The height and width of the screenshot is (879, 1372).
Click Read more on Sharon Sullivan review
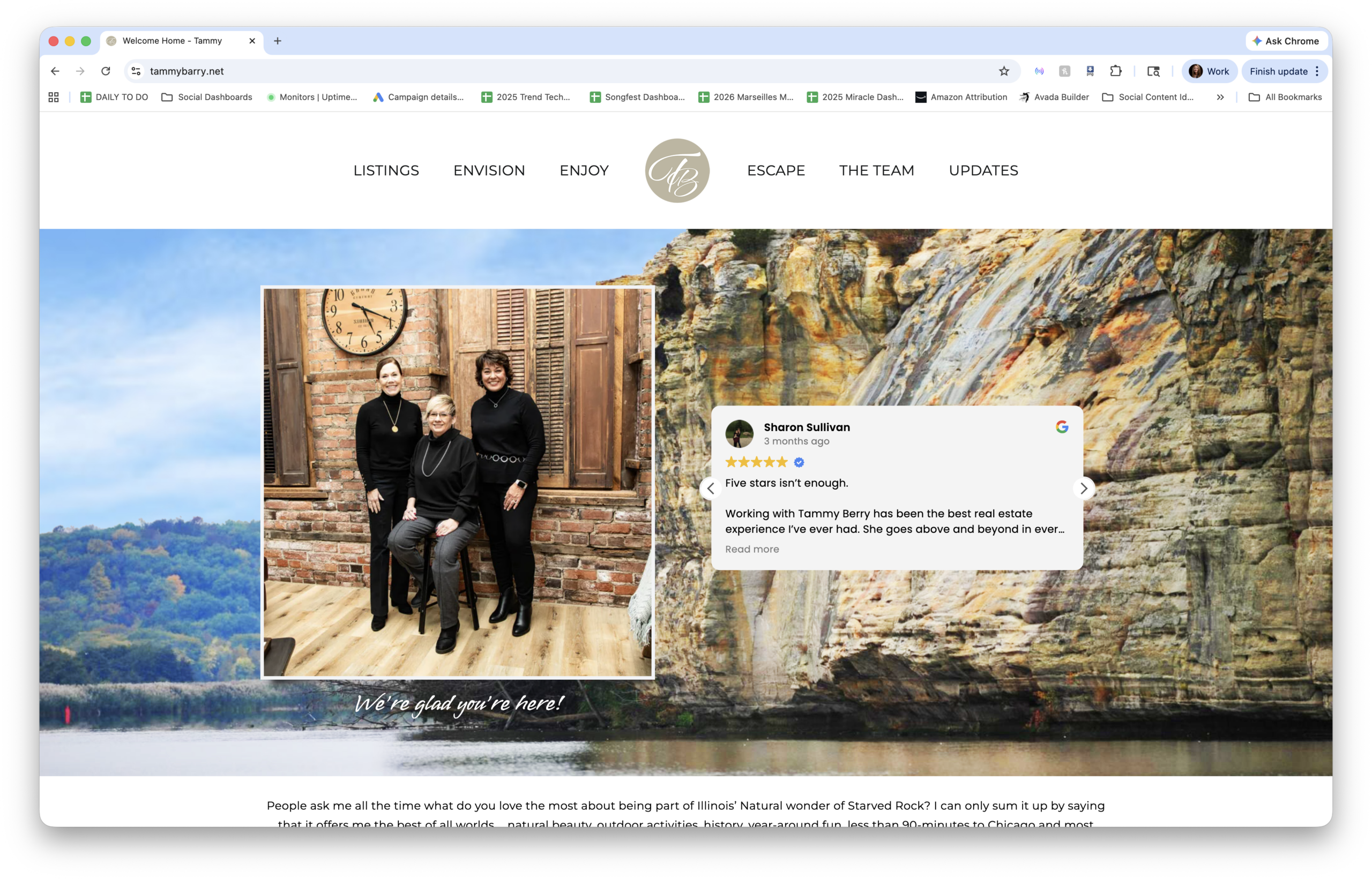point(751,549)
